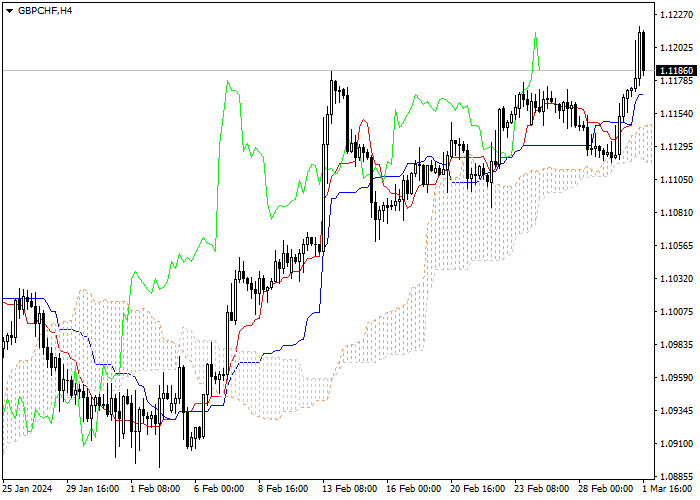
Task: Click the green Chikou span peak near 1.12025
Action: click(535, 33)
